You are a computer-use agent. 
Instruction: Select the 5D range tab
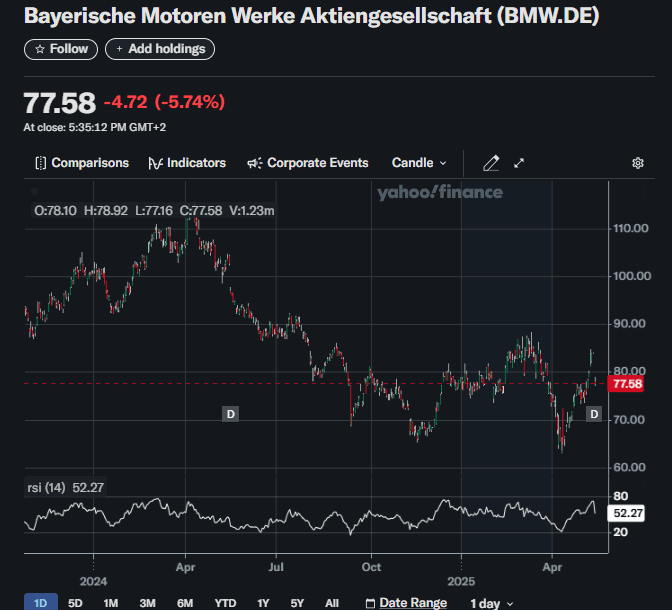pos(75,603)
